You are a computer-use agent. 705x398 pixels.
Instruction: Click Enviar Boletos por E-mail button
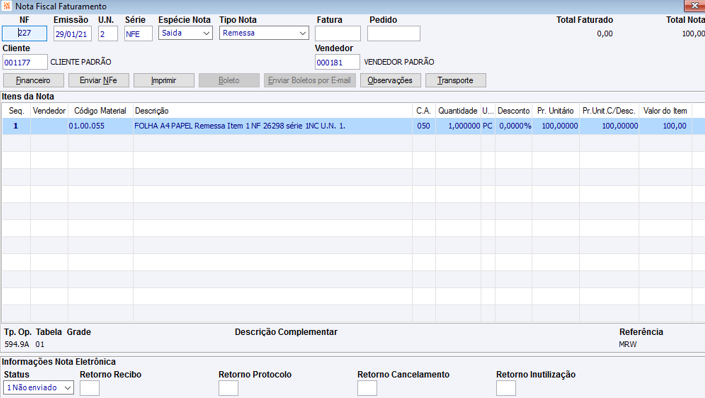pos(310,80)
